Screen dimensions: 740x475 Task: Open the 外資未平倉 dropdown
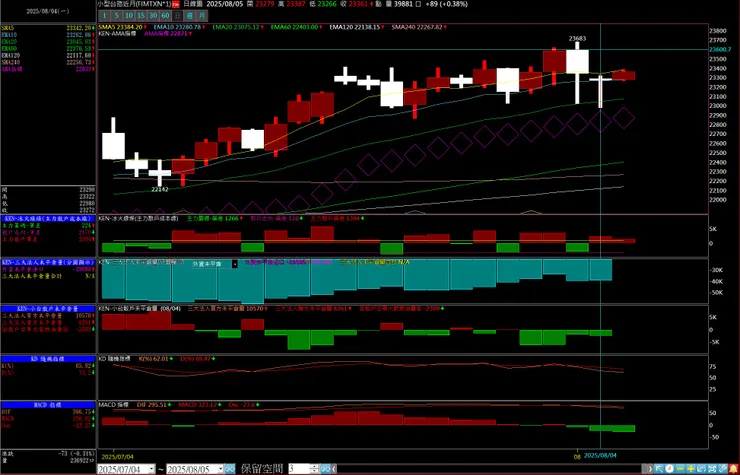pyautogui.click(x=235, y=264)
